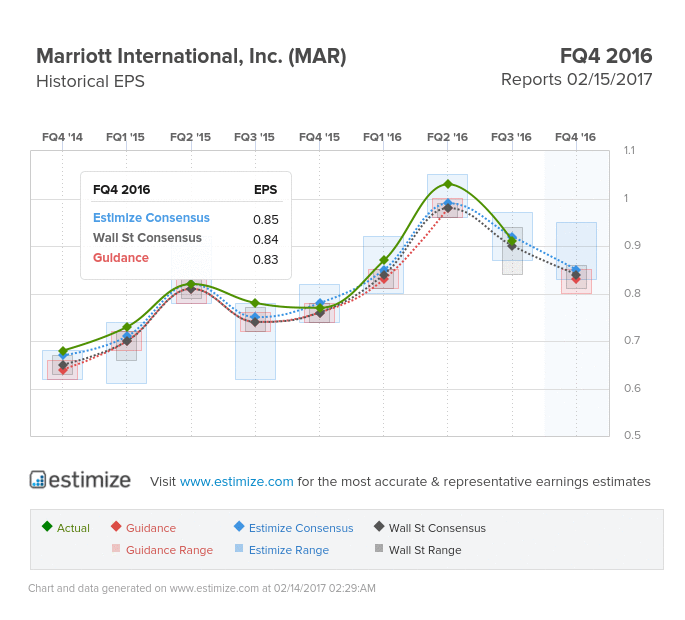The height and width of the screenshot is (620, 685).
Task: Click the estimize logo
Action: pyautogui.click(x=80, y=480)
